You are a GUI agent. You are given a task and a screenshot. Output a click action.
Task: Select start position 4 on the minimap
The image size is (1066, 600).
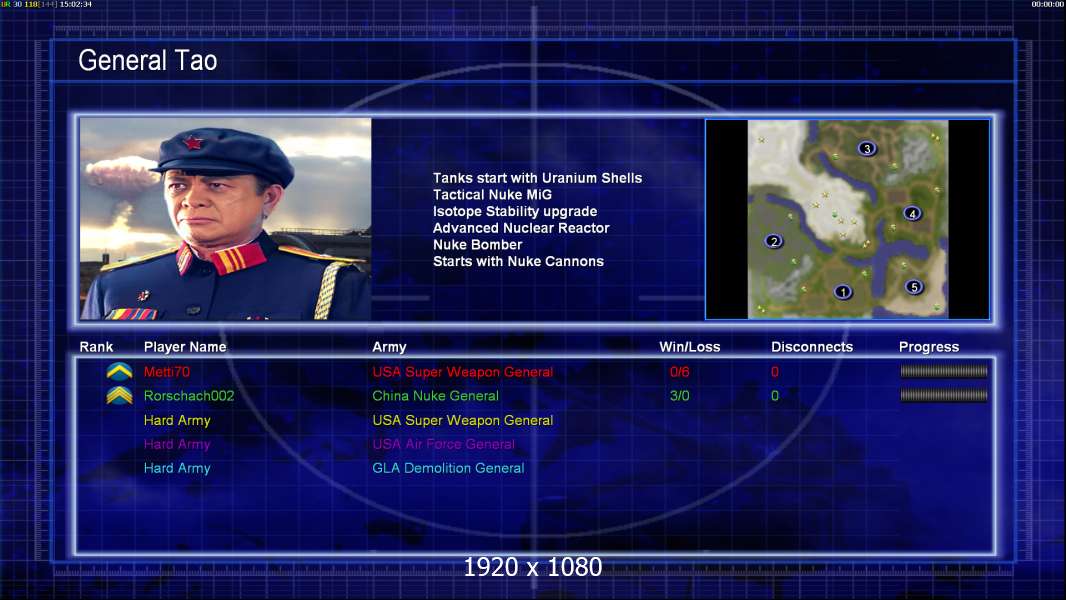pyautogui.click(x=912, y=213)
